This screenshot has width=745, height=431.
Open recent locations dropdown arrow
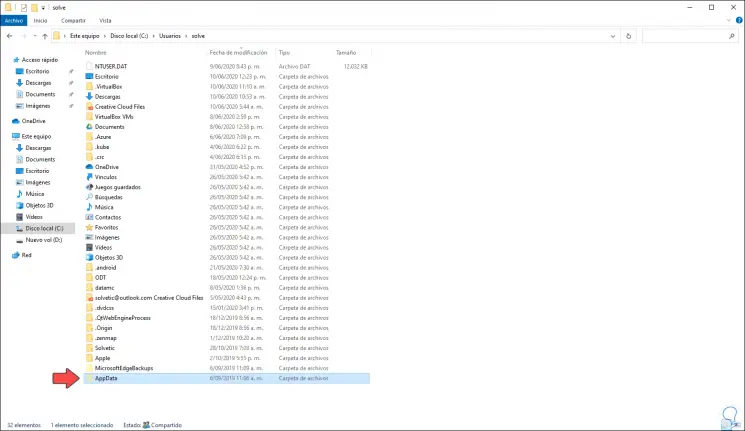click(x=35, y=36)
